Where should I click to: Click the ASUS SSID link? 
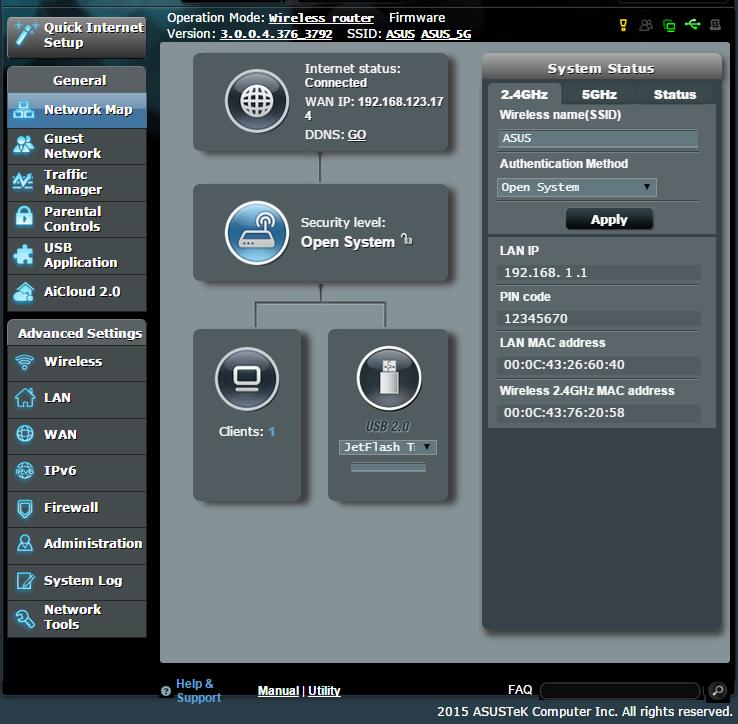pyautogui.click(x=401, y=34)
